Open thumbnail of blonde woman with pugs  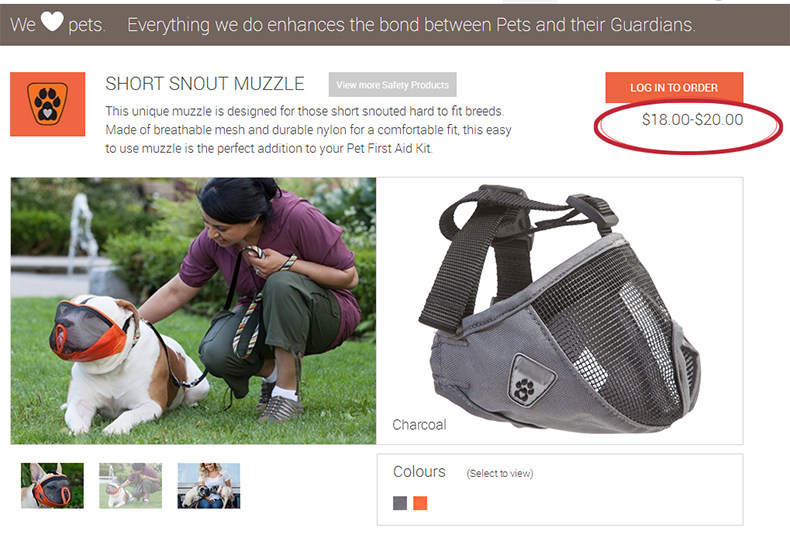click(x=209, y=486)
